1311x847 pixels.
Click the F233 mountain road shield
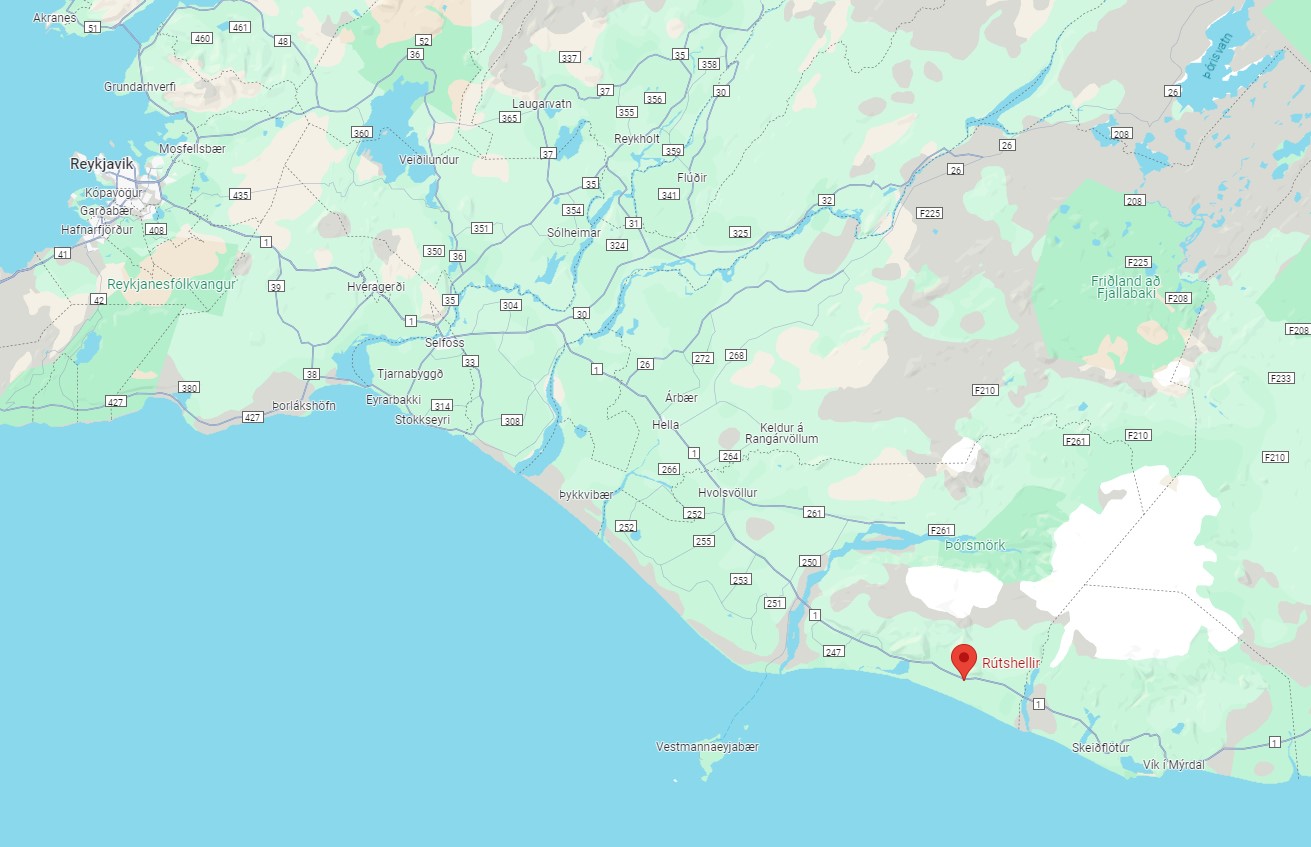coord(1280,378)
